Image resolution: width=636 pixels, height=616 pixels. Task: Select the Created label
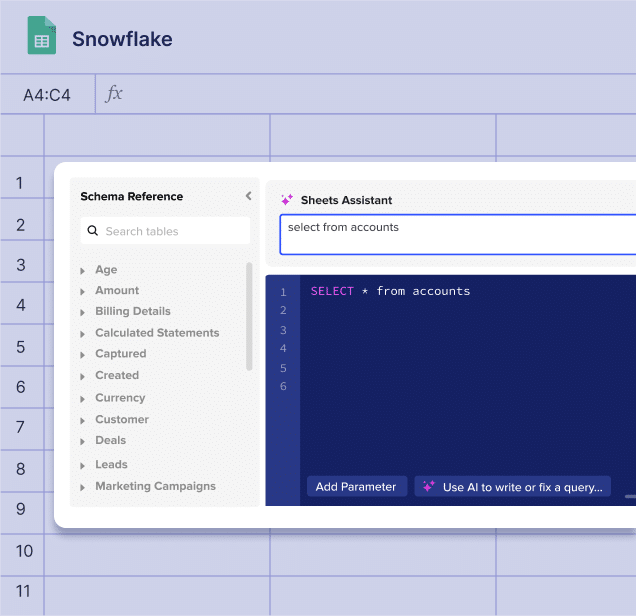tap(117, 375)
